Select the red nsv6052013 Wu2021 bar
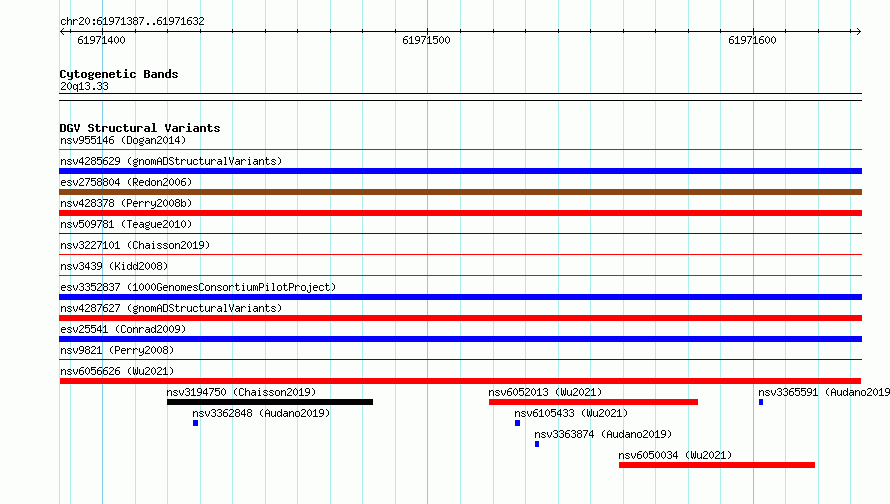The image size is (890, 504). (593, 402)
